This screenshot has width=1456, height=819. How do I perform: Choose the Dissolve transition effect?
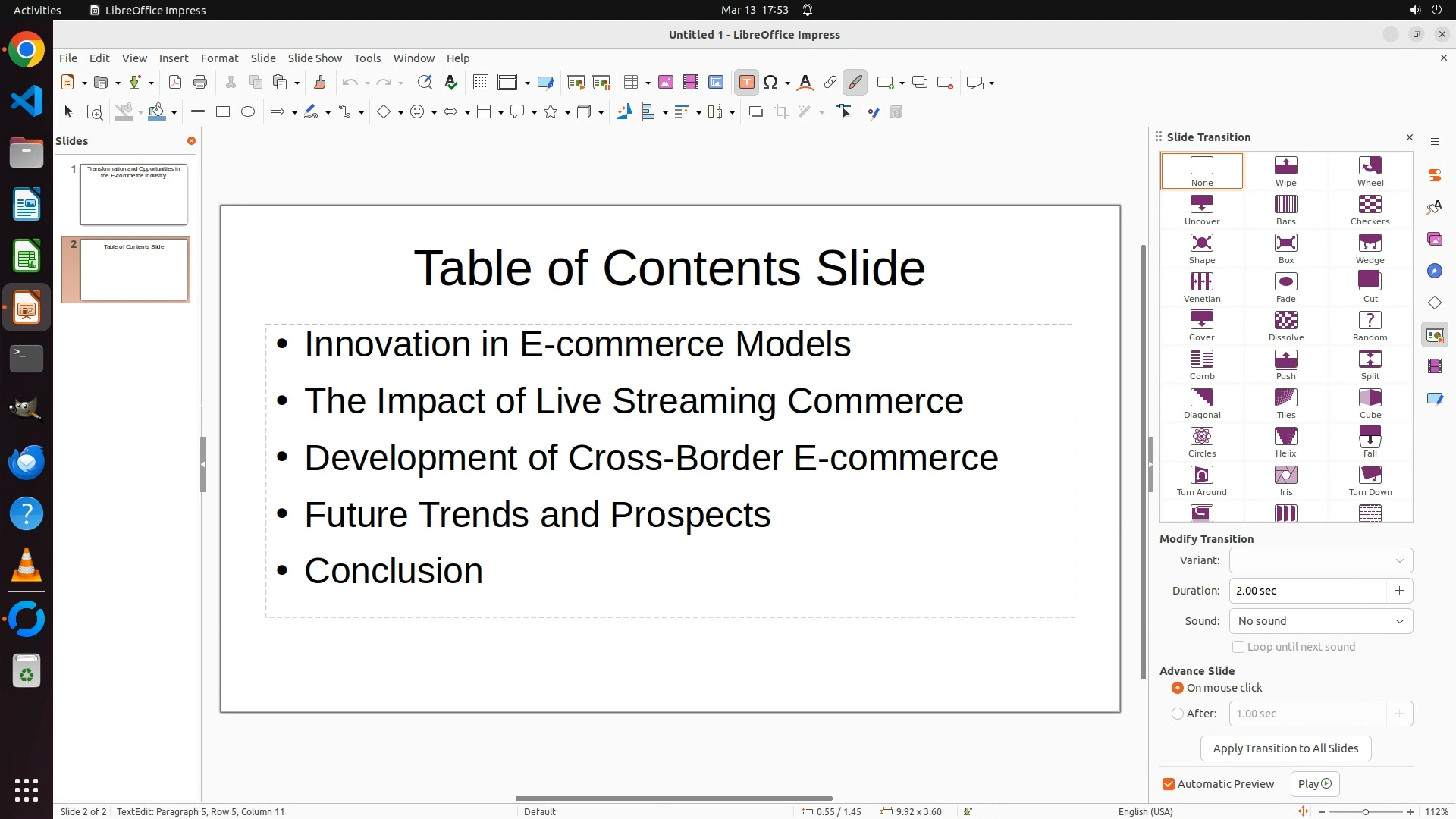1285,326
